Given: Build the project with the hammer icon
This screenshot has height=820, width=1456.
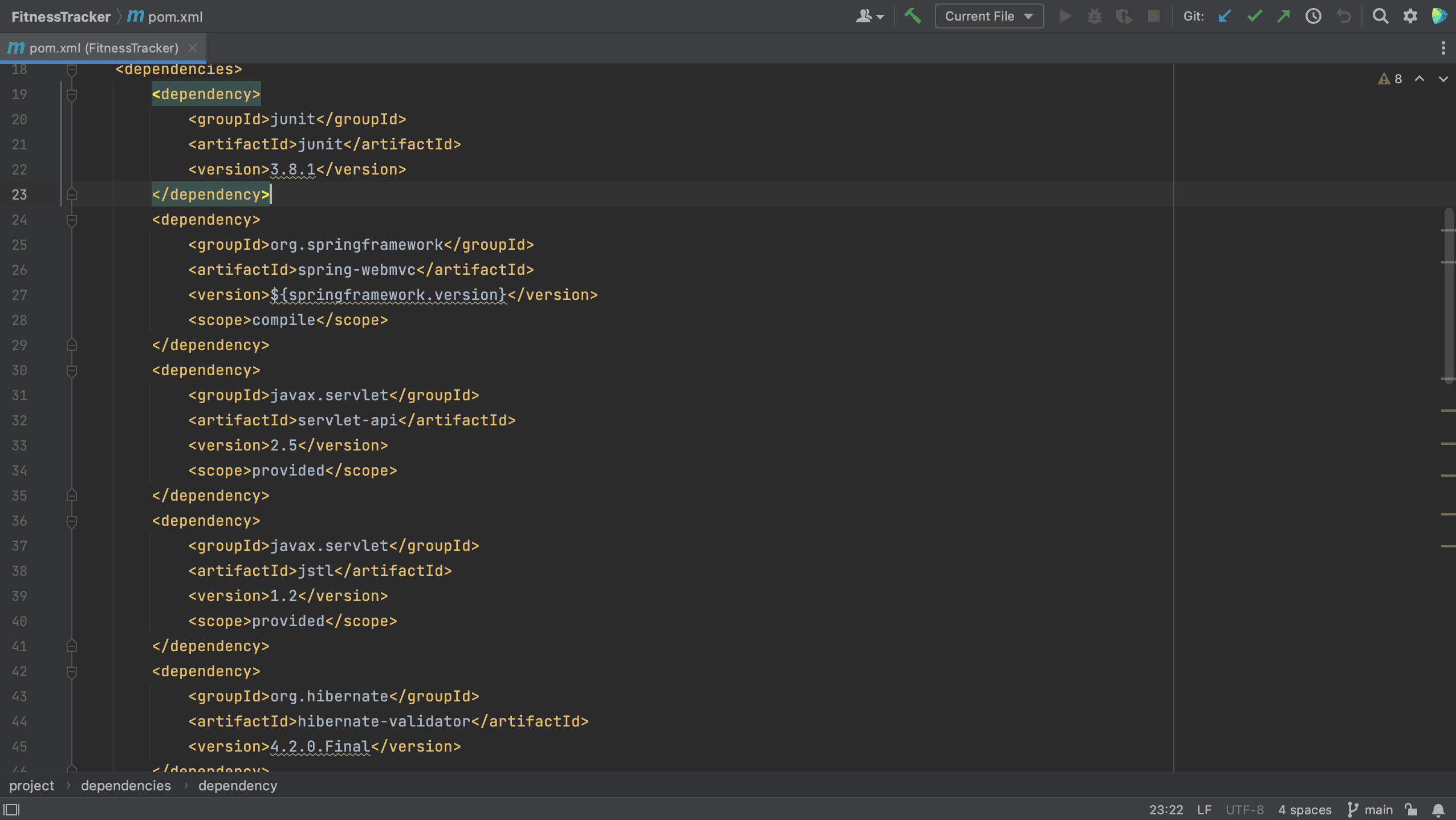Looking at the screenshot, I should pos(914,17).
